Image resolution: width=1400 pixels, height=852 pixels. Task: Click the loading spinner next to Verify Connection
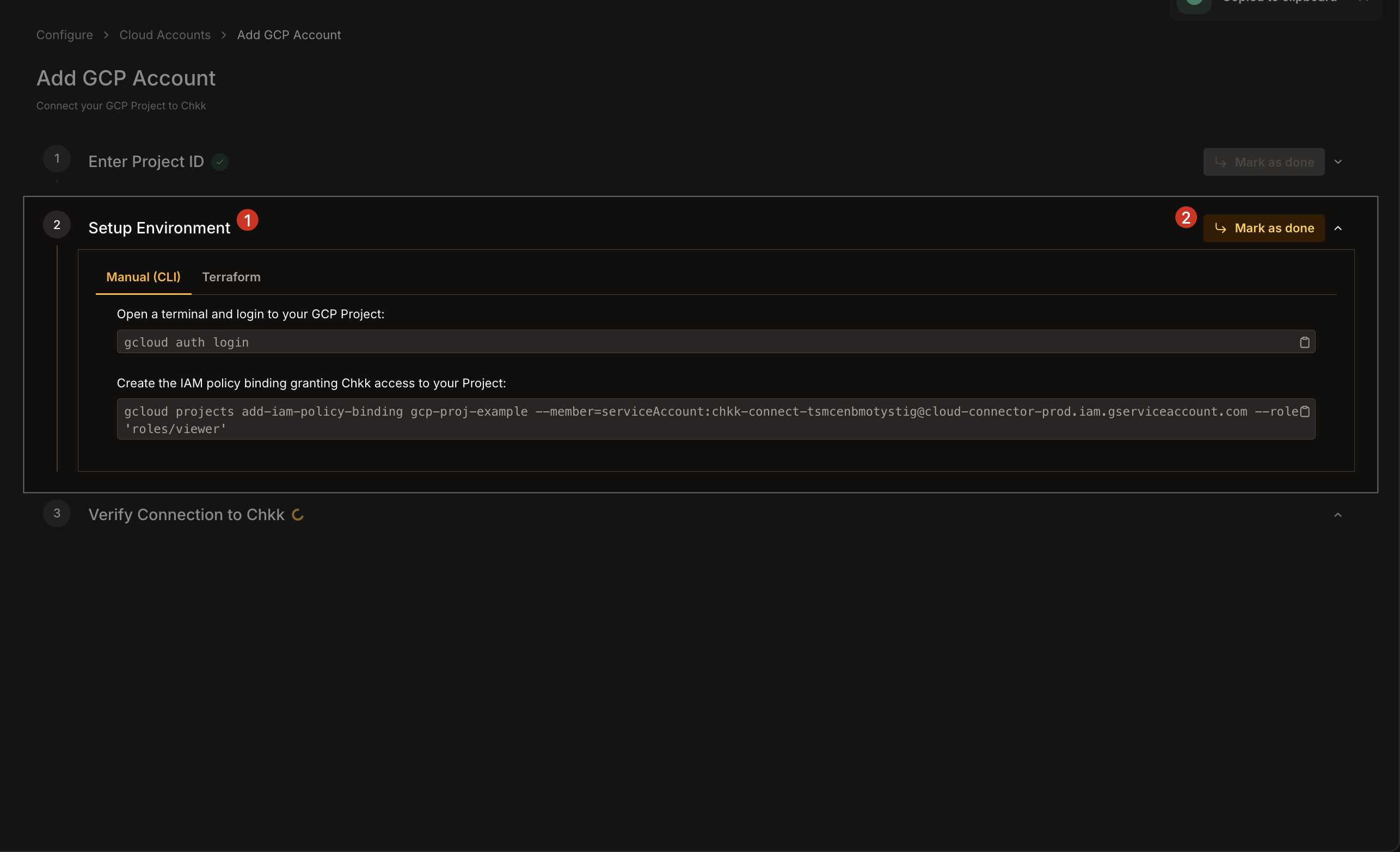click(298, 515)
